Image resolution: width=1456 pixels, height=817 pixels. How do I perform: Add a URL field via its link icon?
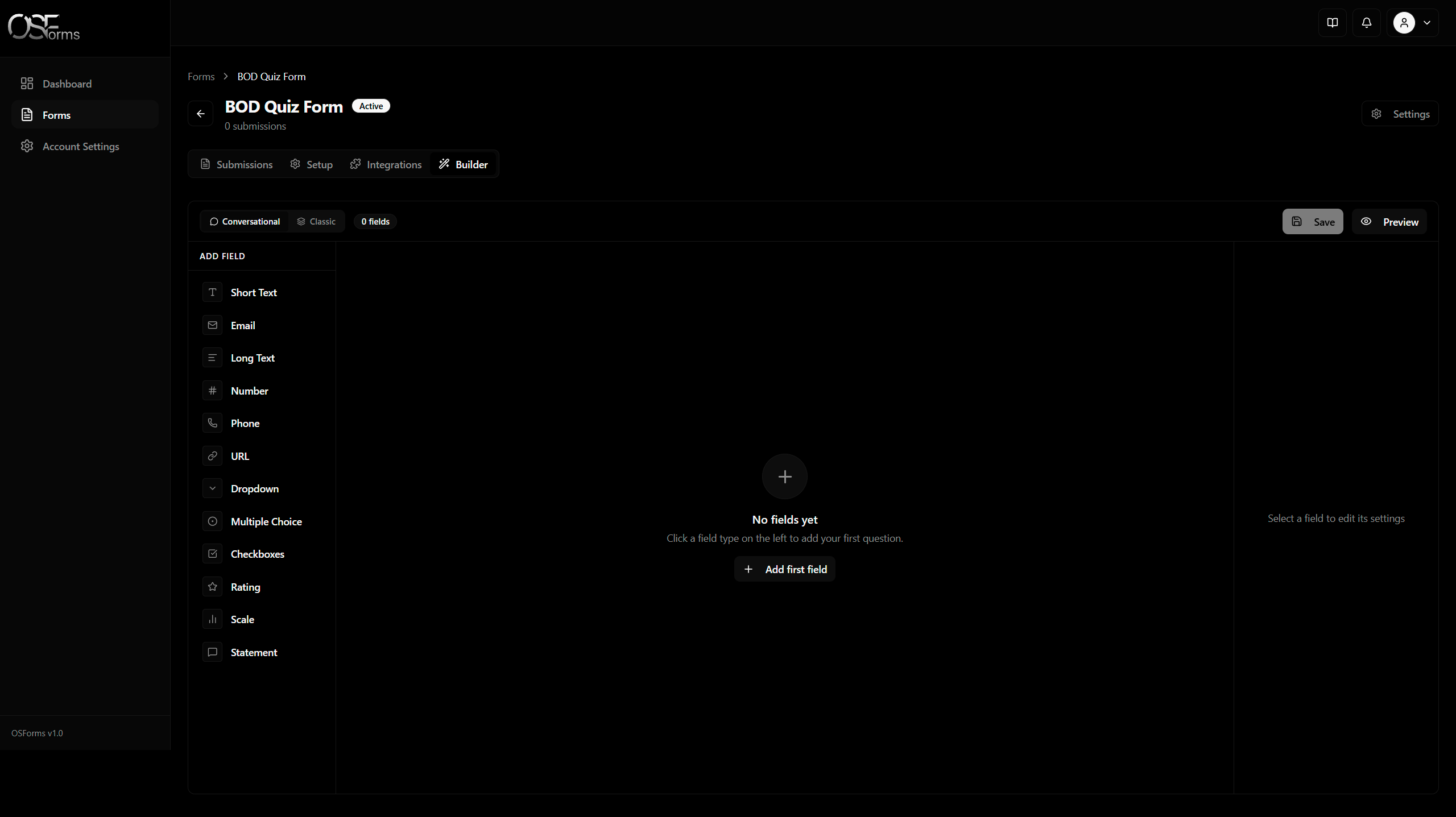point(212,455)
